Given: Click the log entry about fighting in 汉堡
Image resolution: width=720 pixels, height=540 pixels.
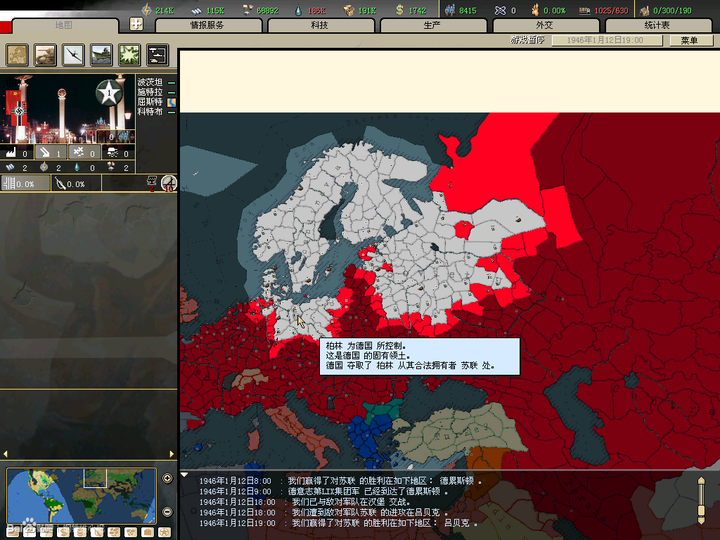Looking at the screenshot, I should pos(304,502).
